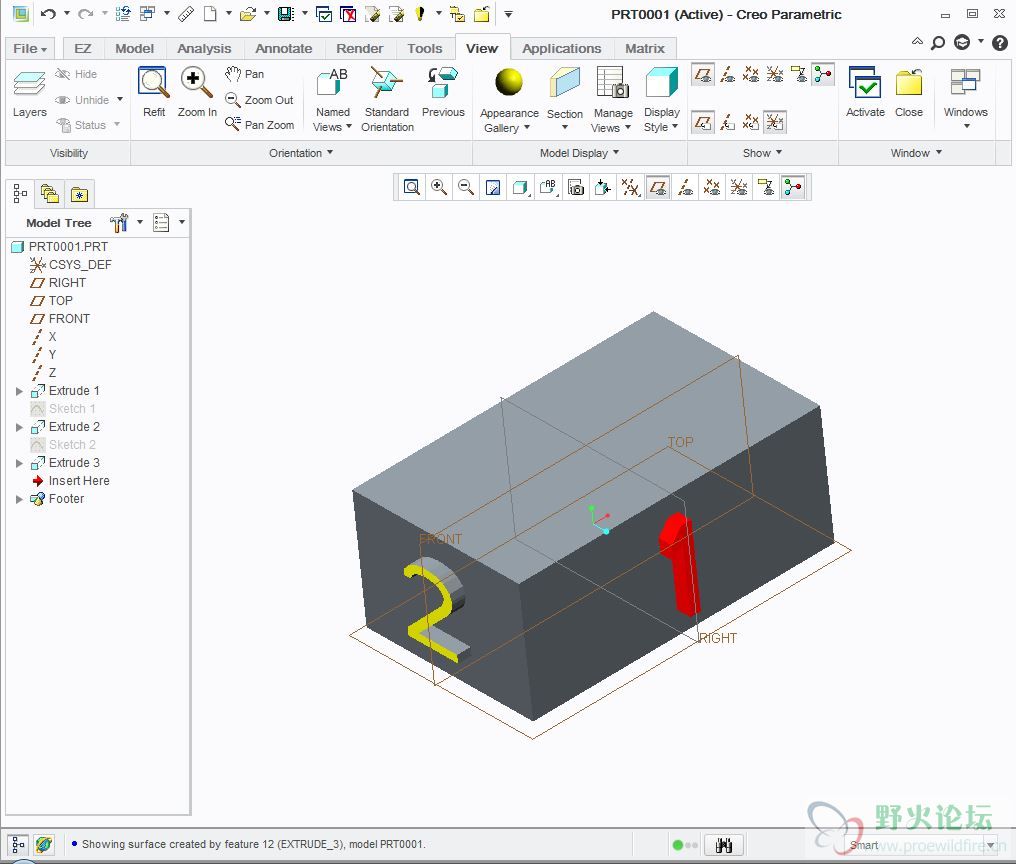Switch to the Folder Browser navigator tab
This screenshot has height=864, width=1016.
coord(50,194)
